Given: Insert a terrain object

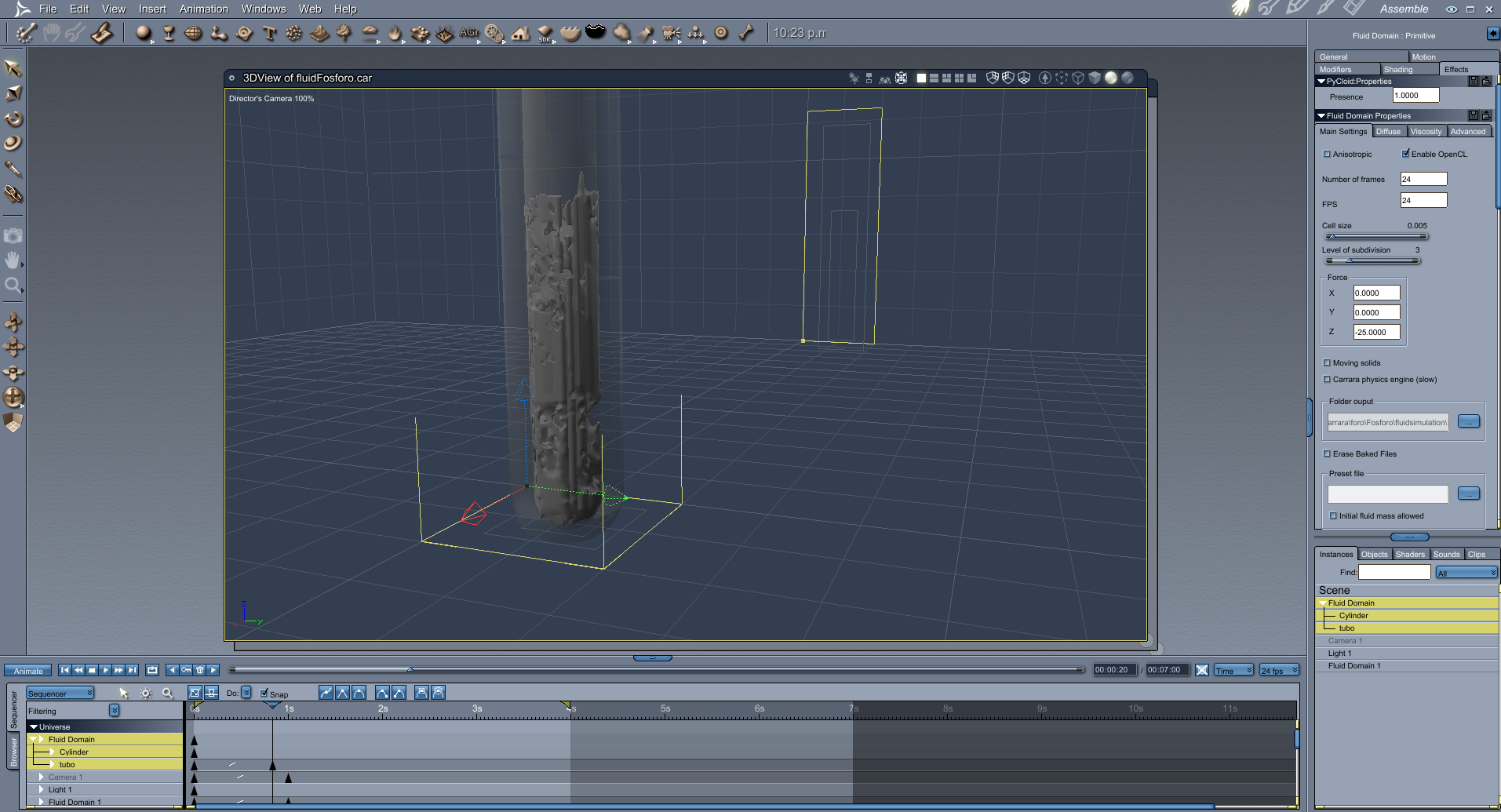Looking at the screenshot, I should (319, 33).
